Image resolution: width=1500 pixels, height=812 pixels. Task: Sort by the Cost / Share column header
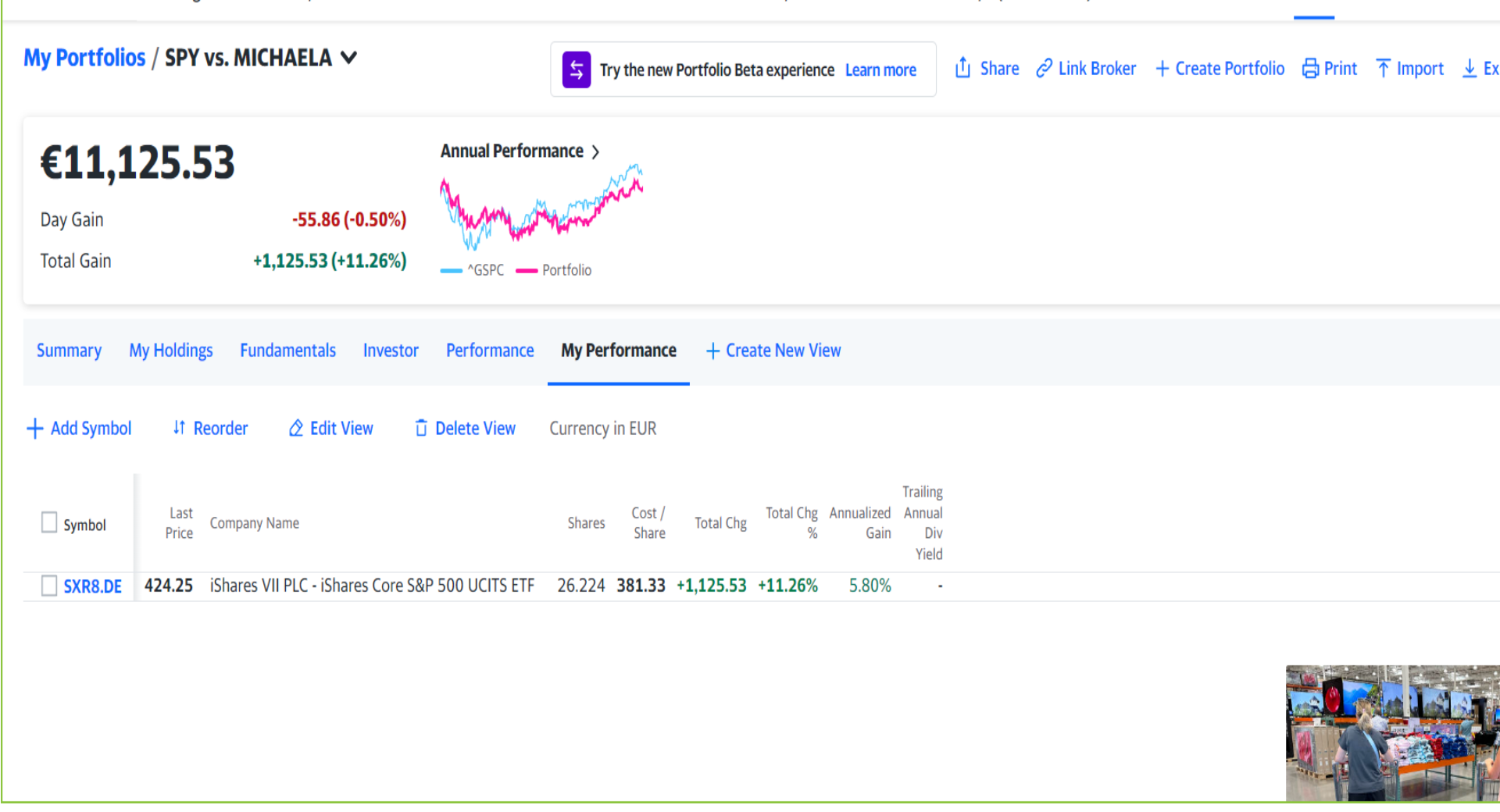648,523
